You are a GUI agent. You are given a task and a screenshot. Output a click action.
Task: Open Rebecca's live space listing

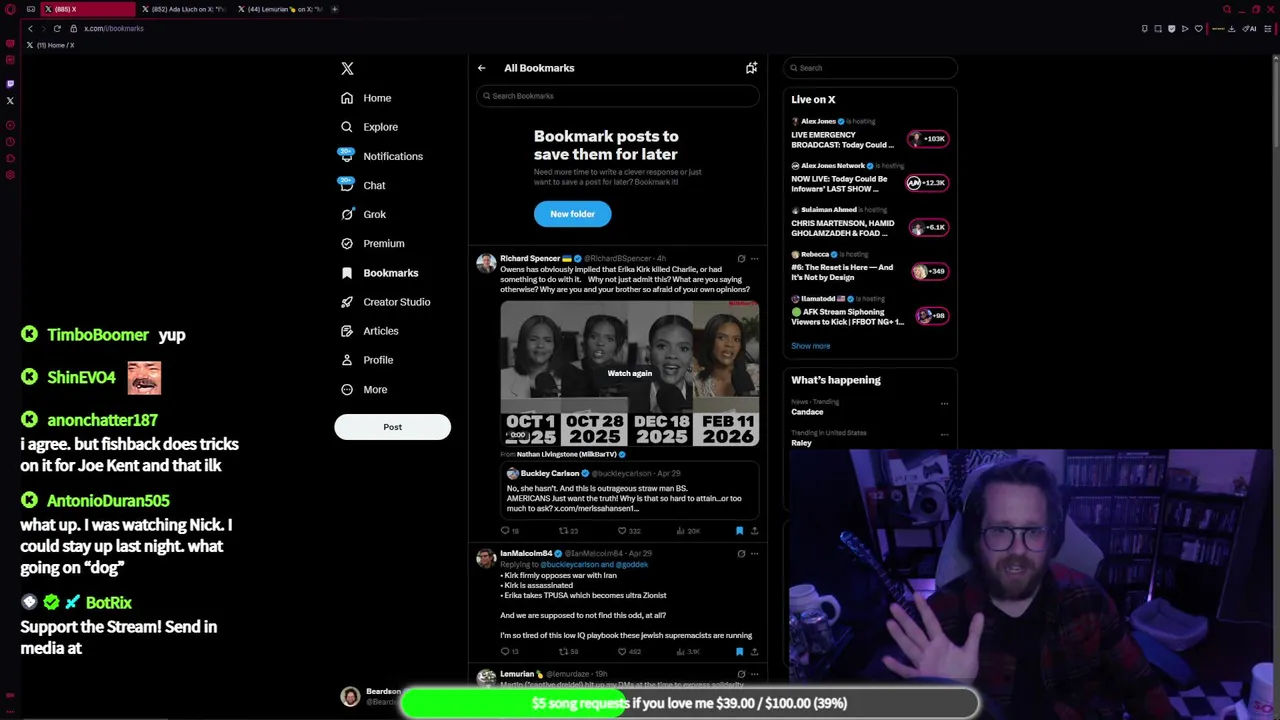(x=870, y=266)
